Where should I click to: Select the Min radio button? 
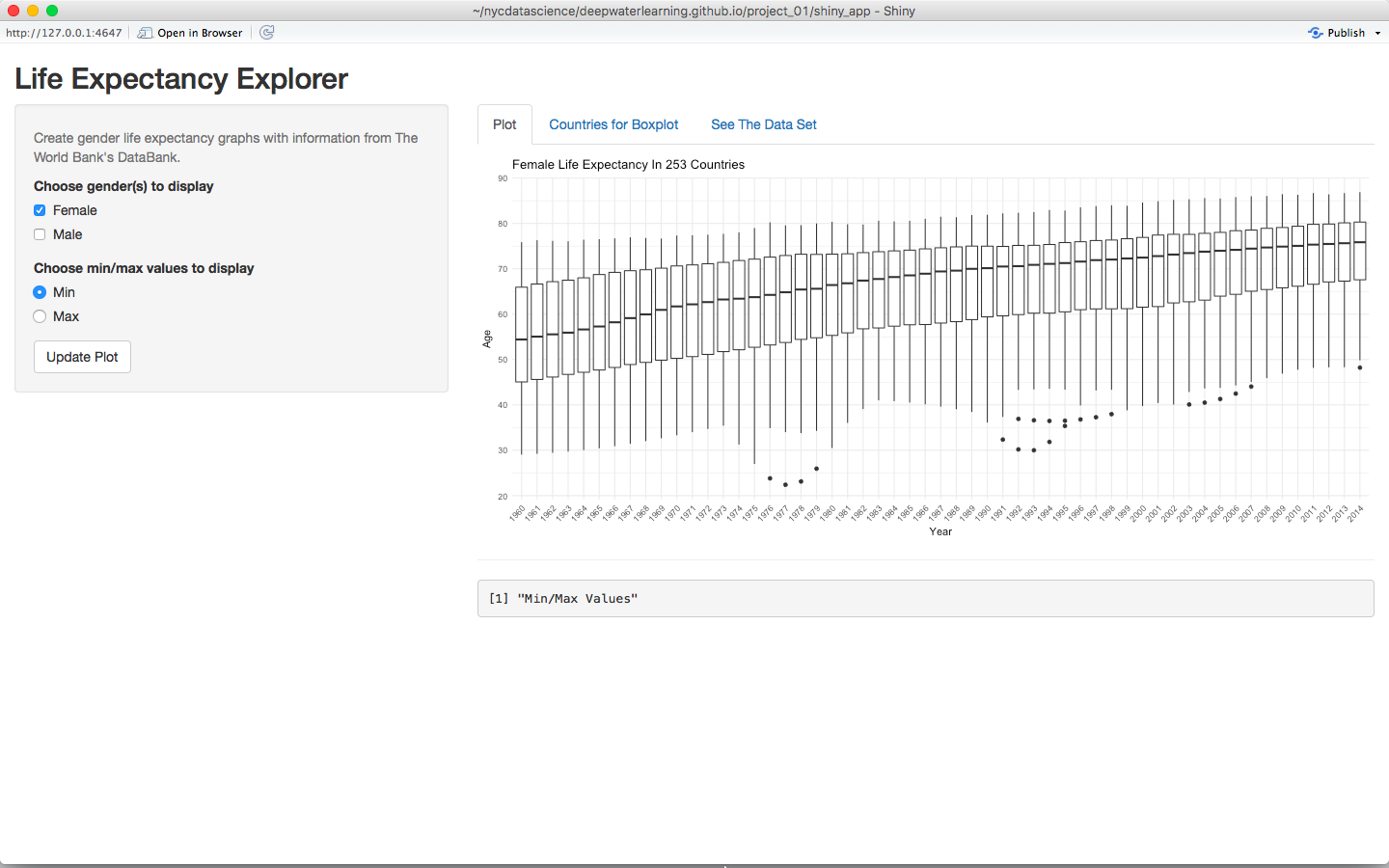(x=40, y=292)
